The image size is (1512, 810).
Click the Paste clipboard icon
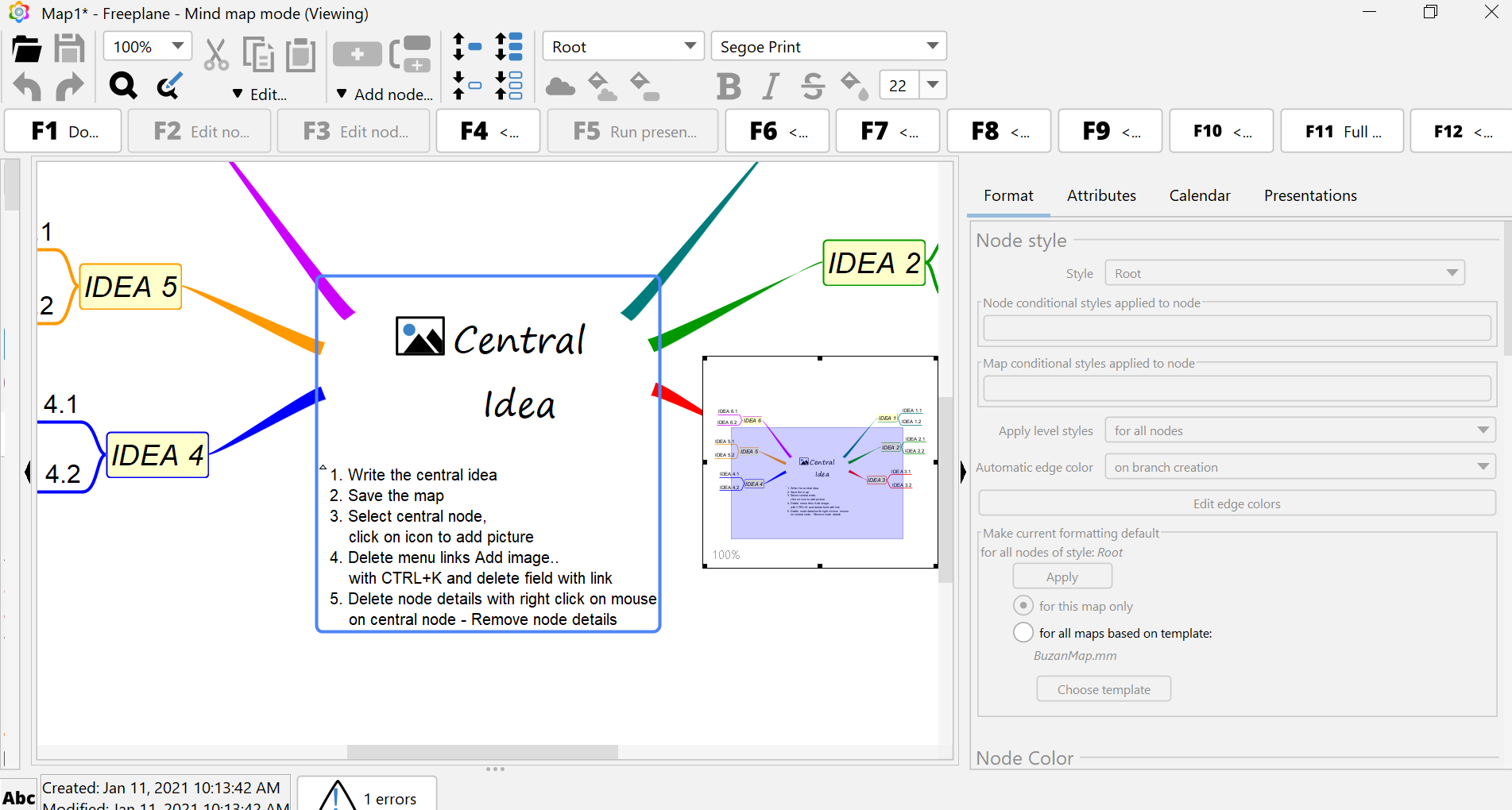(x=301, y=55)
